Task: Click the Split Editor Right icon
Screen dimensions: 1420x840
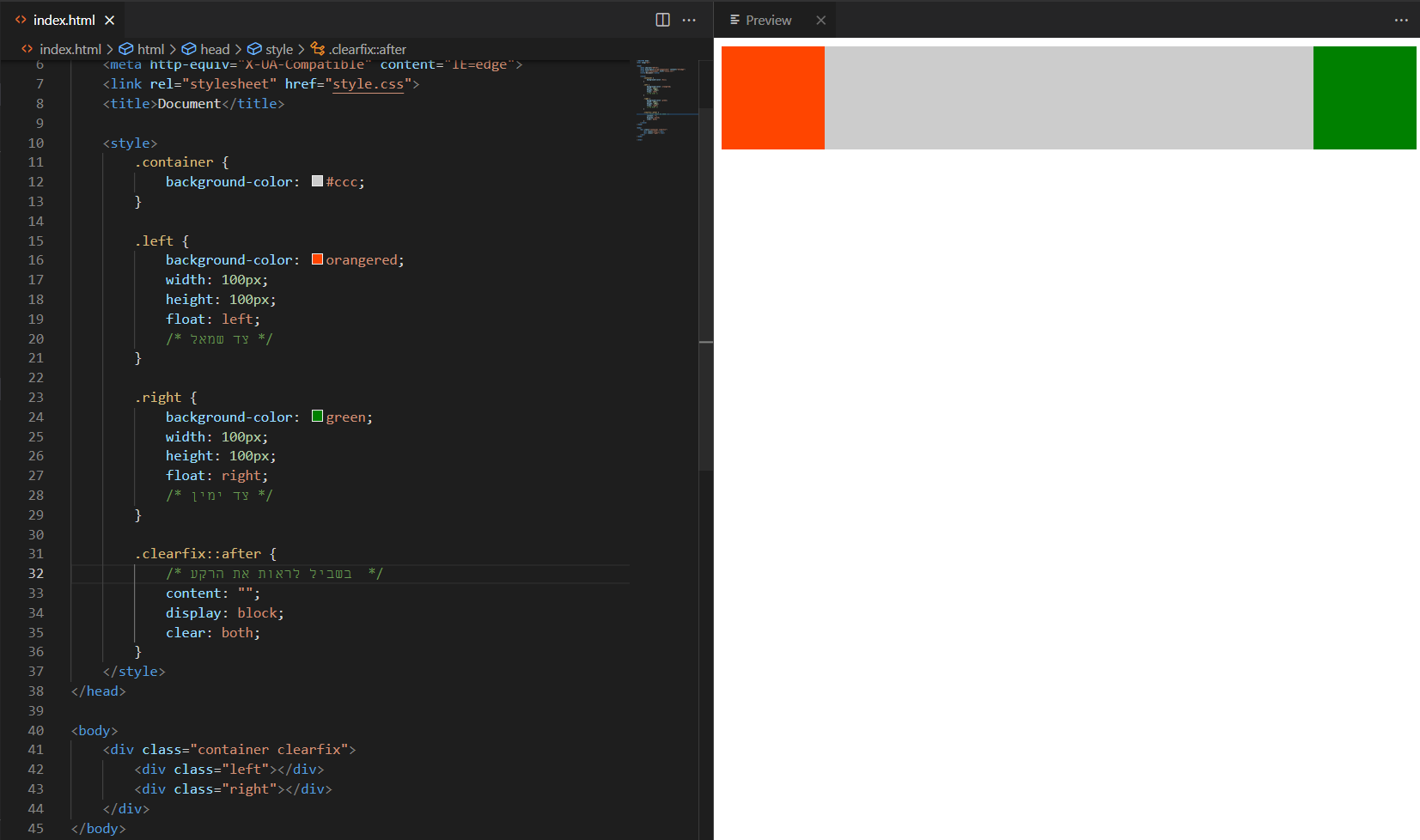Action: 662,20
